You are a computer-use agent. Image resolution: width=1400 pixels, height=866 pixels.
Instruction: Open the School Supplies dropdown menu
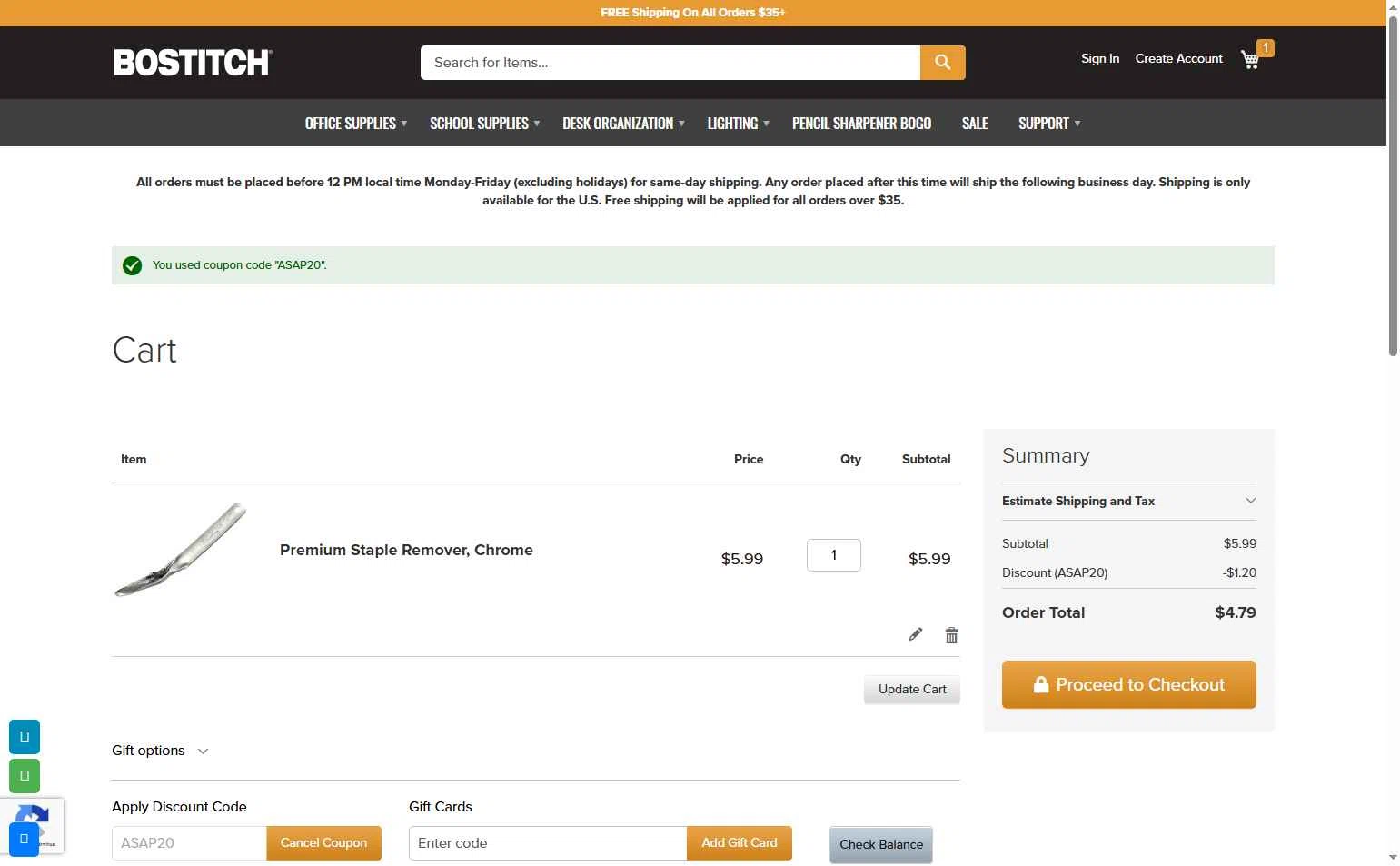[x=484, y=123]
